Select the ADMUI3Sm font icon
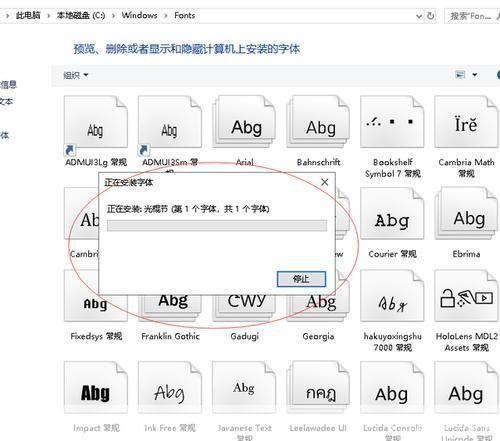This screenshot has width=500, height=441. [x=170, y=122]
